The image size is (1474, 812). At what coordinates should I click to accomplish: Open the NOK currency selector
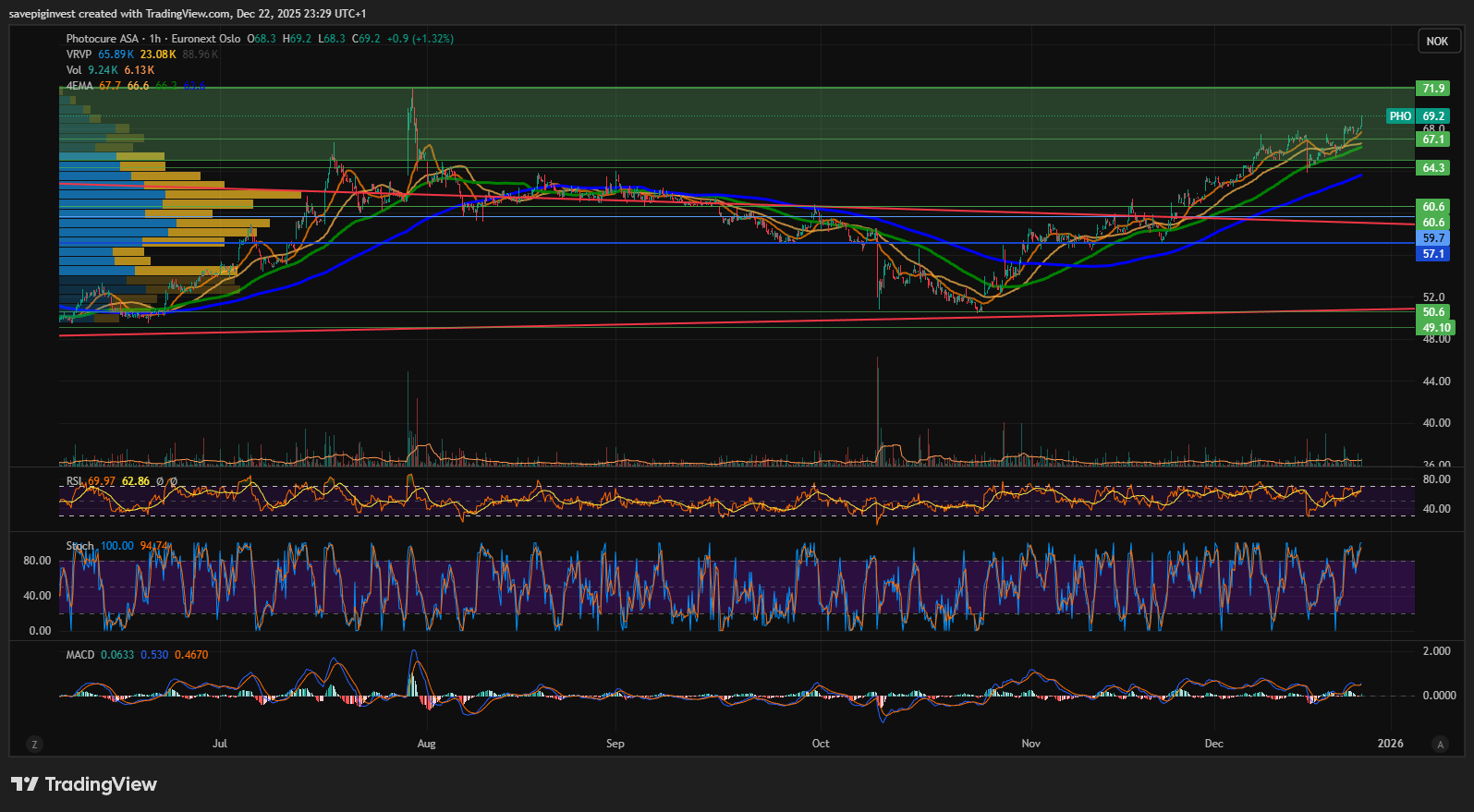point(1437,41)
